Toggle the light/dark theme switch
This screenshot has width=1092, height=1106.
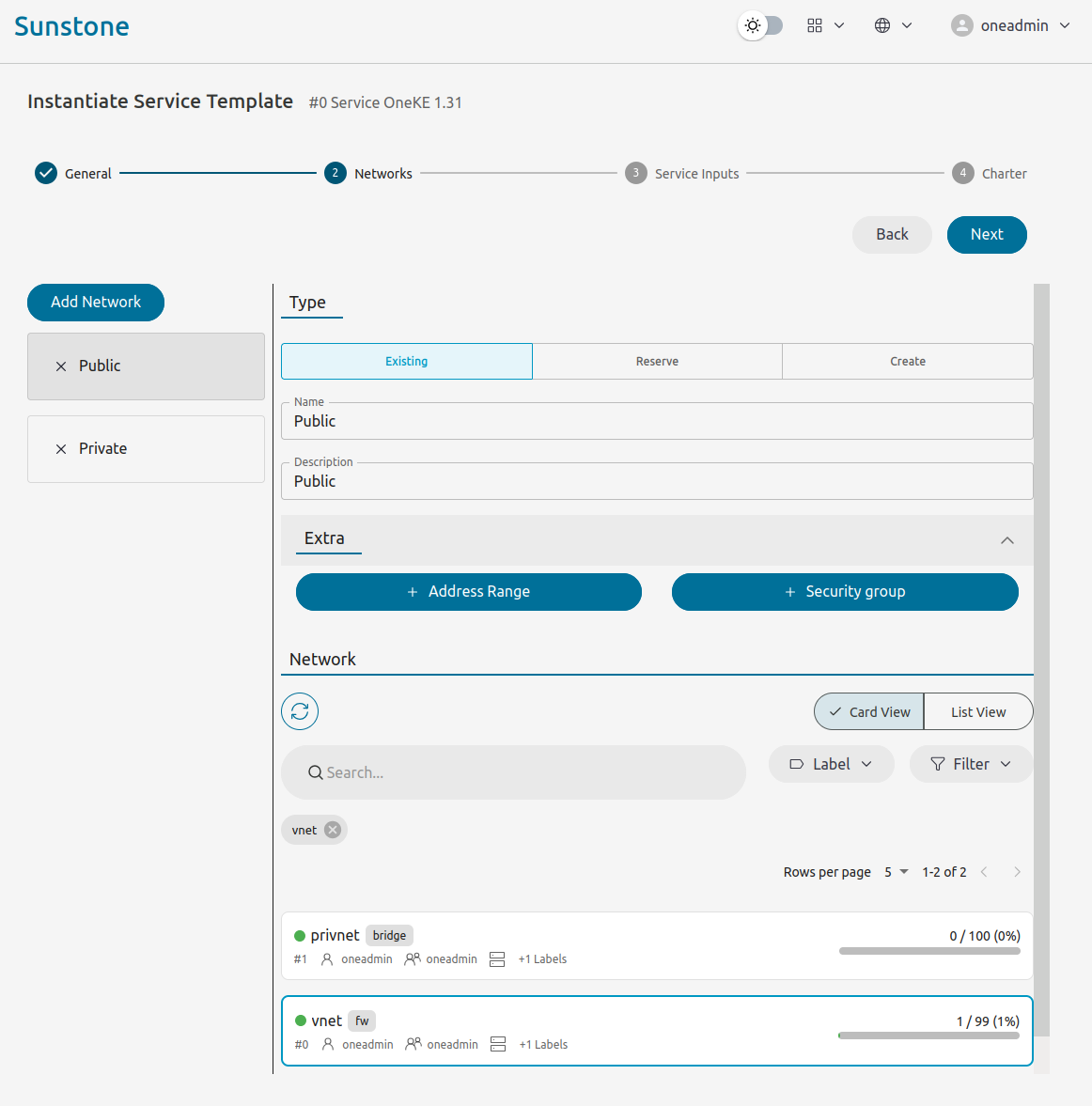coord(760,25)
